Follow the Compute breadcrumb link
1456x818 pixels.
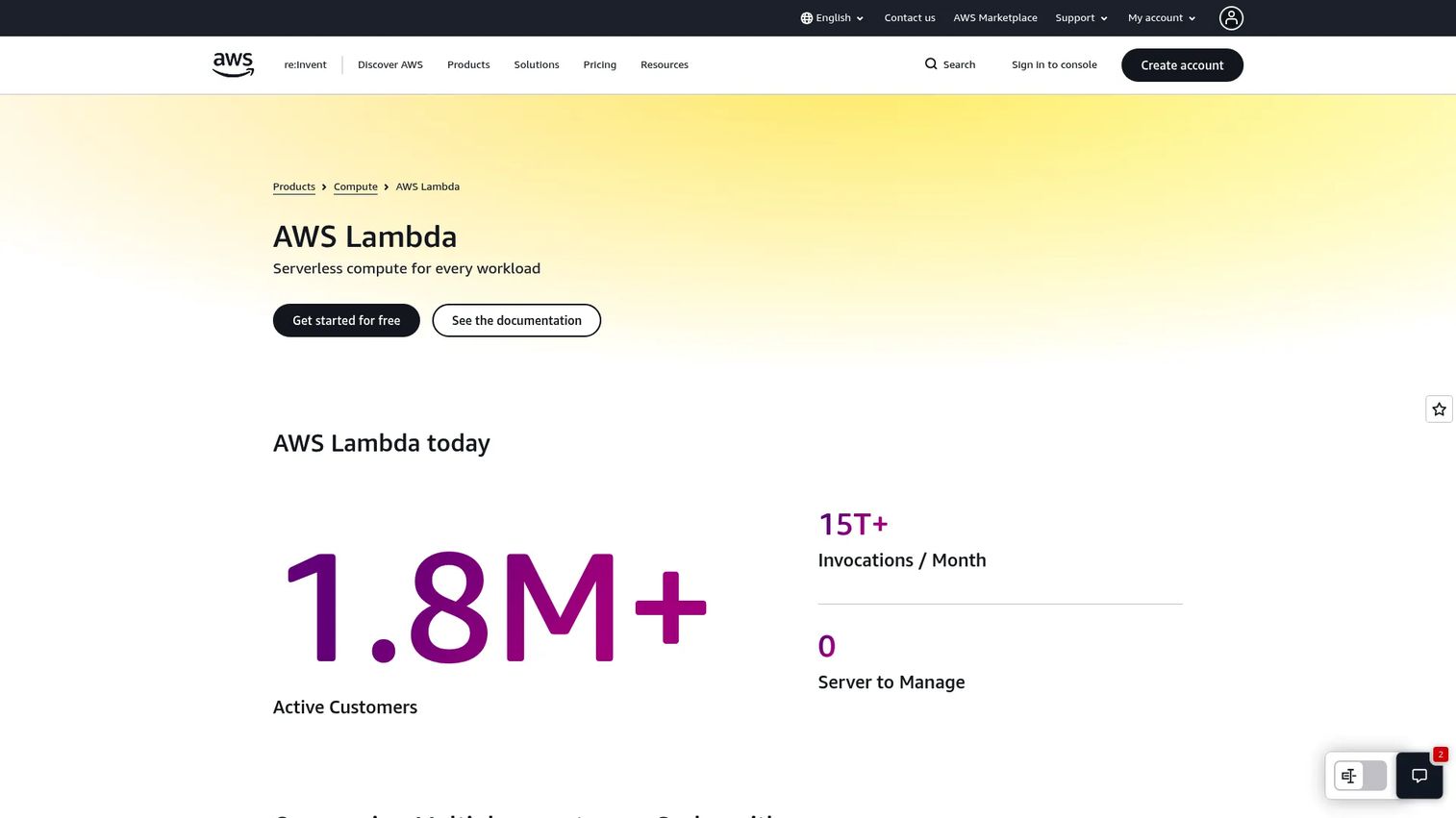(x=356, y=186)
